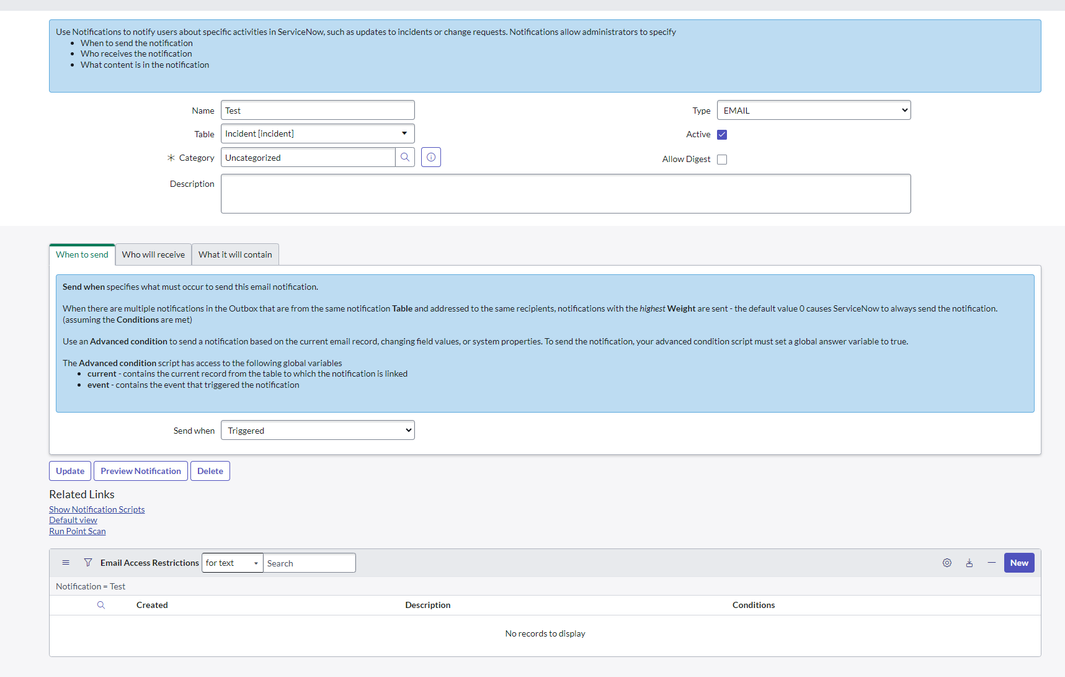
Task: Click the Delete button
Action: [x=210, y=471]
